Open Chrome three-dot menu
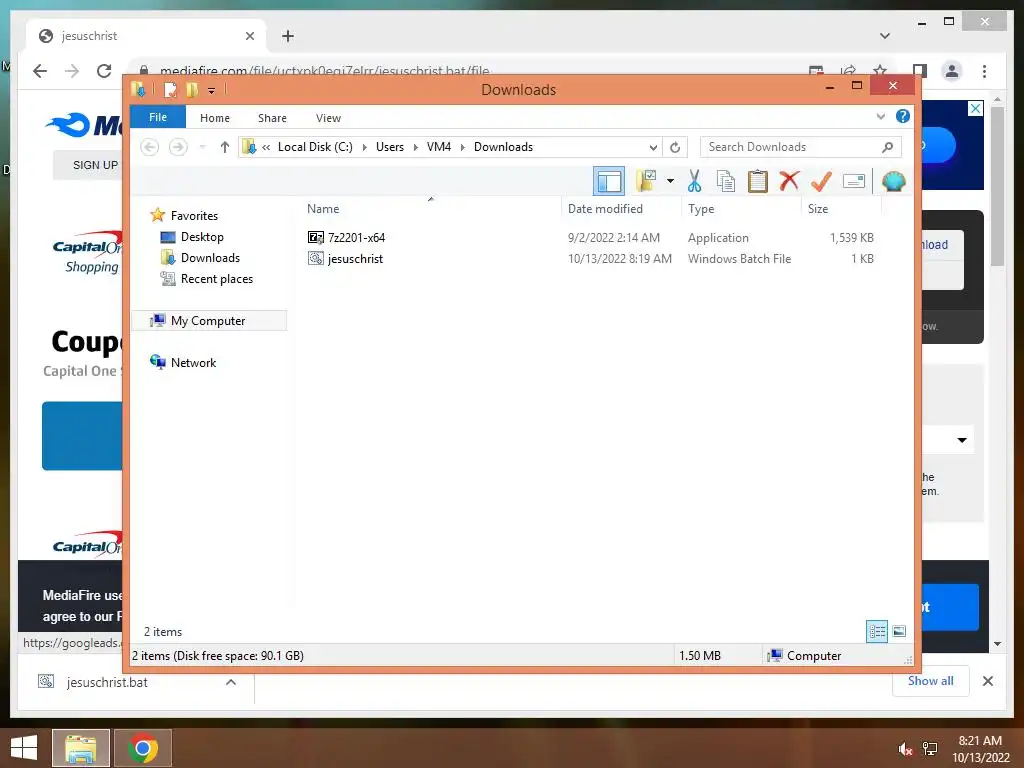 (x=984, y=71)
